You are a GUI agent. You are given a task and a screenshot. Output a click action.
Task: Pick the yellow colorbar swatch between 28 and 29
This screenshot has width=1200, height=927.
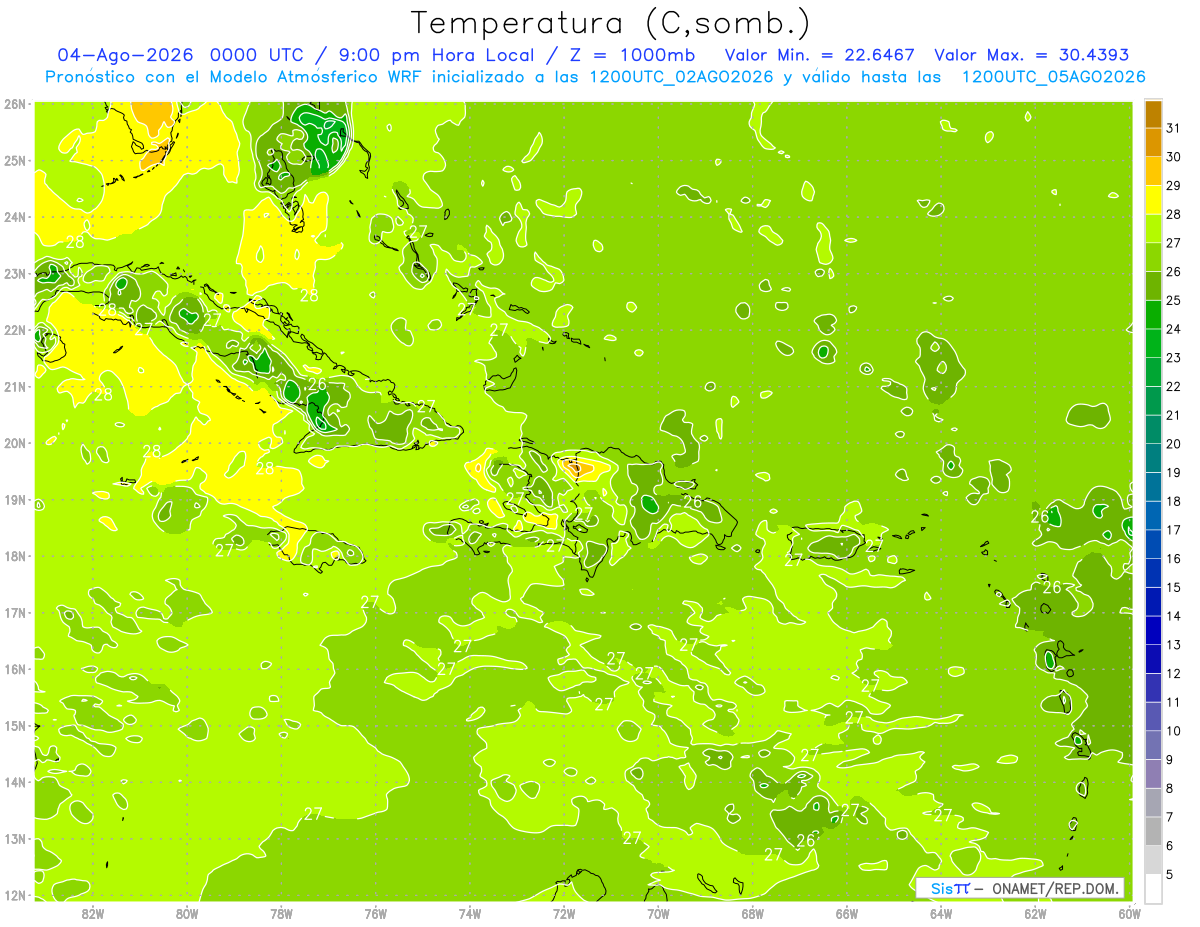point(1153,200)
